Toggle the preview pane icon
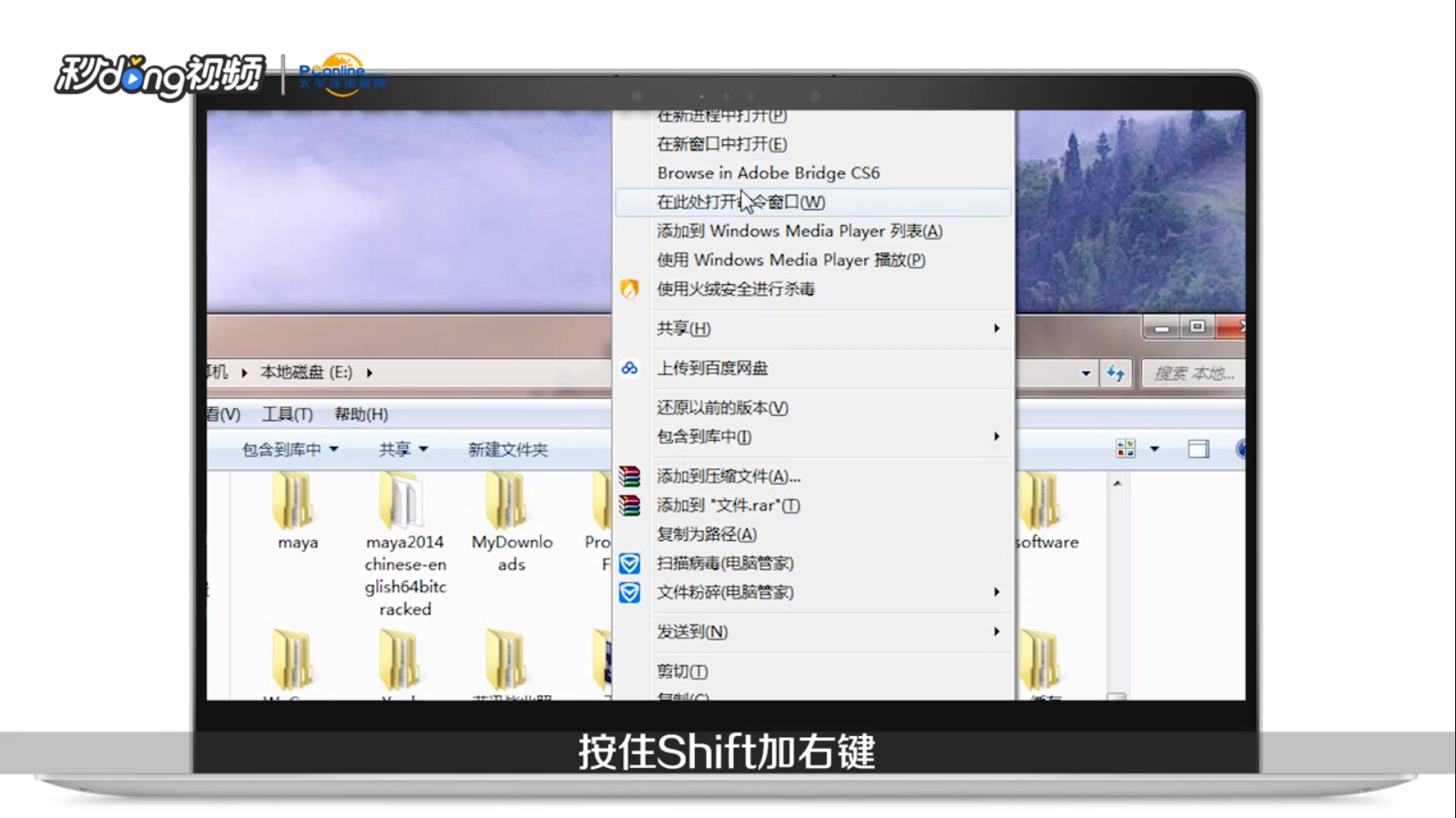This screenshot has height=818, width=1456. click(1198, 448)
